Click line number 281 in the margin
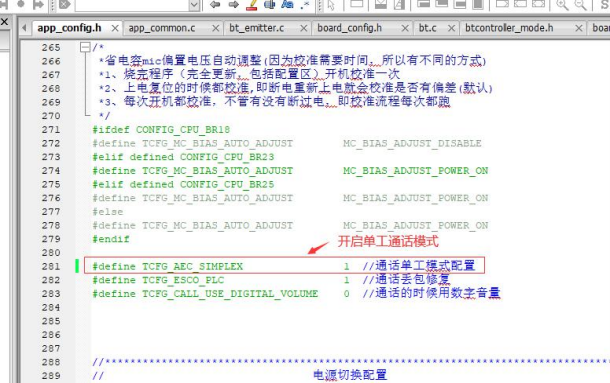 point(51,267)
